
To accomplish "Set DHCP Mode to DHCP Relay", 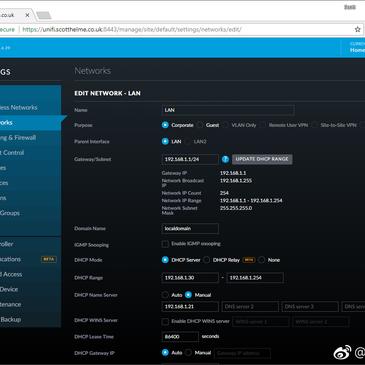I will click(x=207, y=260).
